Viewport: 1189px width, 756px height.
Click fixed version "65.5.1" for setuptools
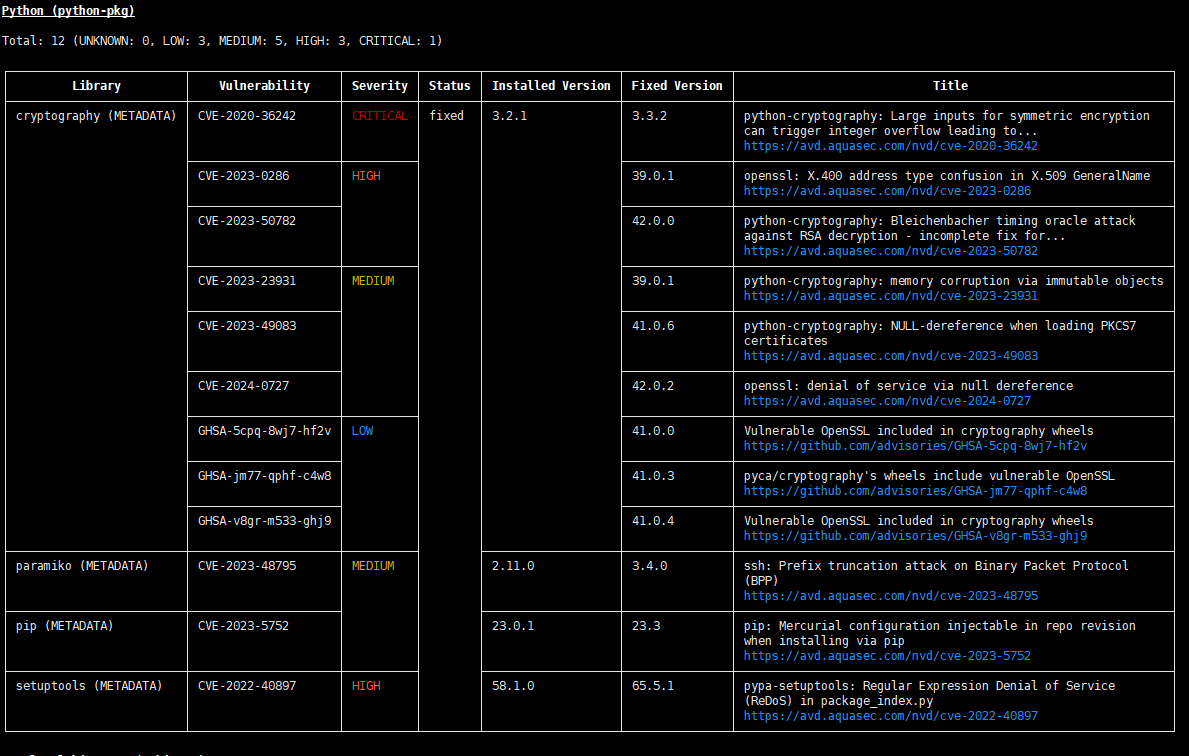(653, 685)
